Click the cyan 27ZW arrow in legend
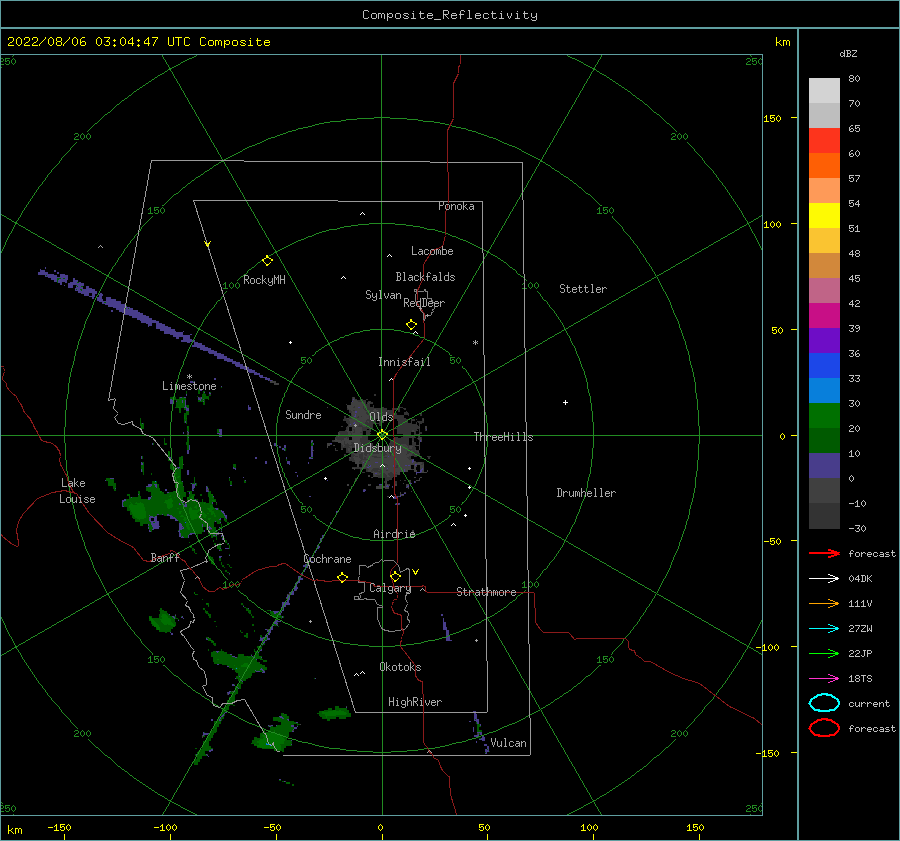 coord(824,629)
